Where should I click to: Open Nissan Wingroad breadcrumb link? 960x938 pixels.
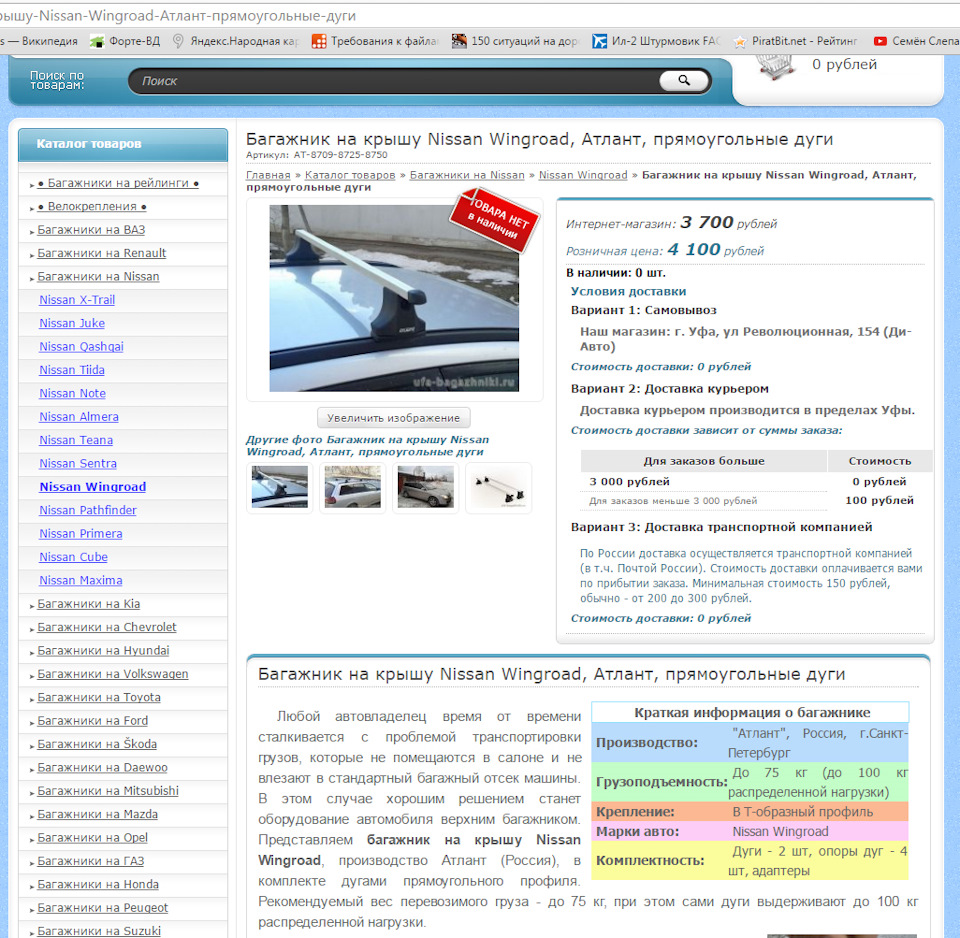click(583, 175)
